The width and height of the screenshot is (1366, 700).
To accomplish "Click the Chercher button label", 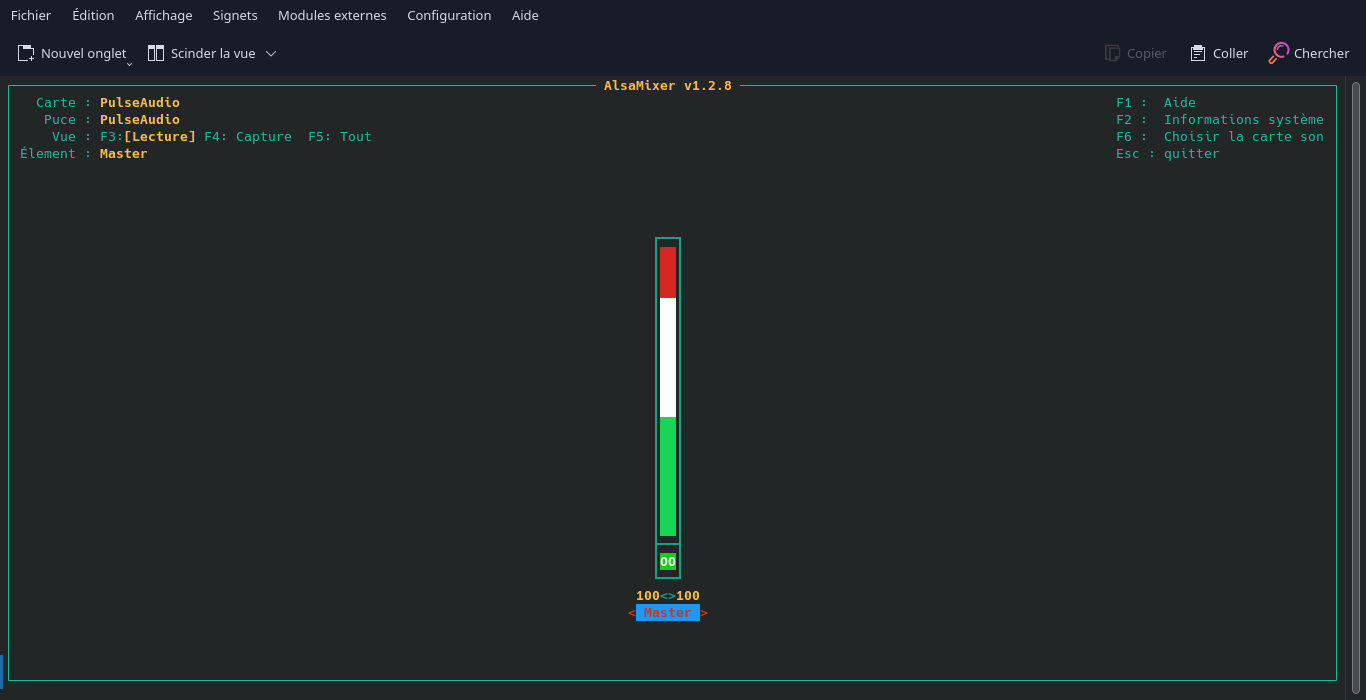I will [x=1321, y=53].
